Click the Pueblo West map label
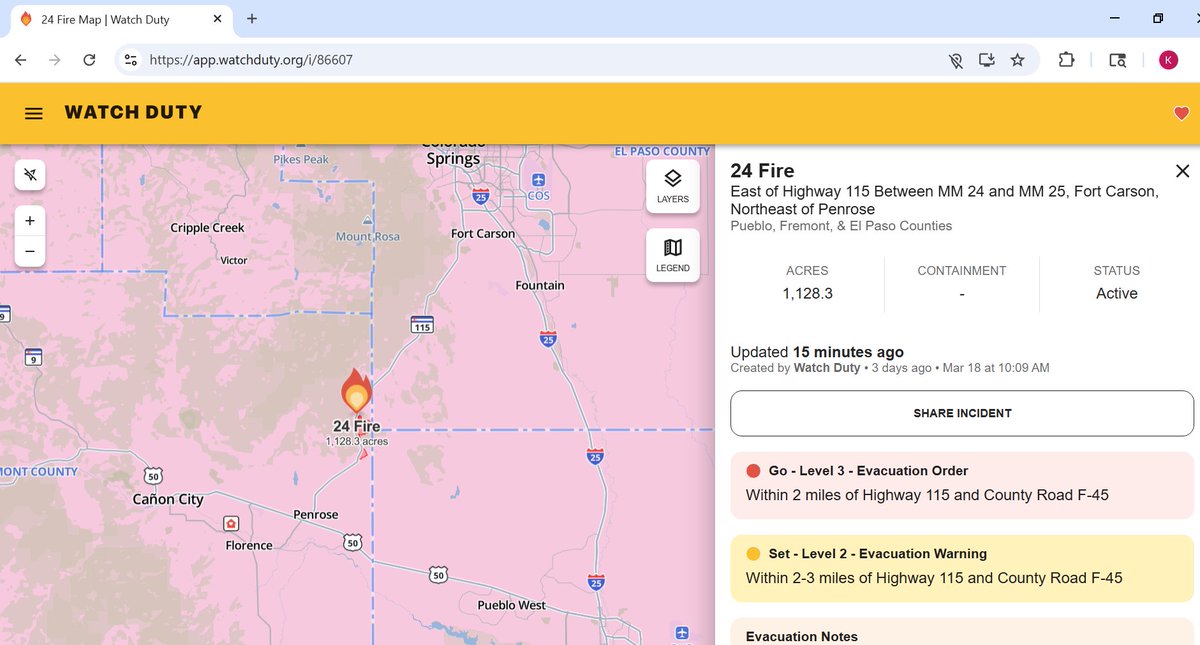 (x=511, y=605)
